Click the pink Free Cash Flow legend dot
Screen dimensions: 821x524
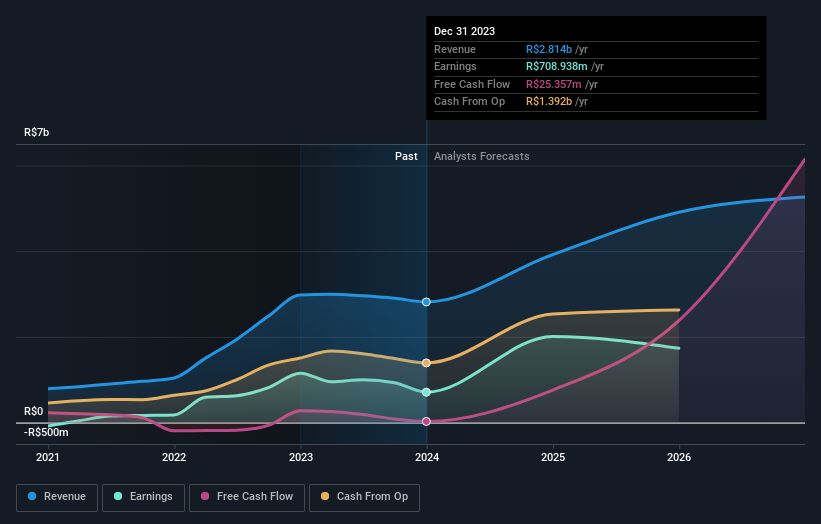[x=205, y=496]
